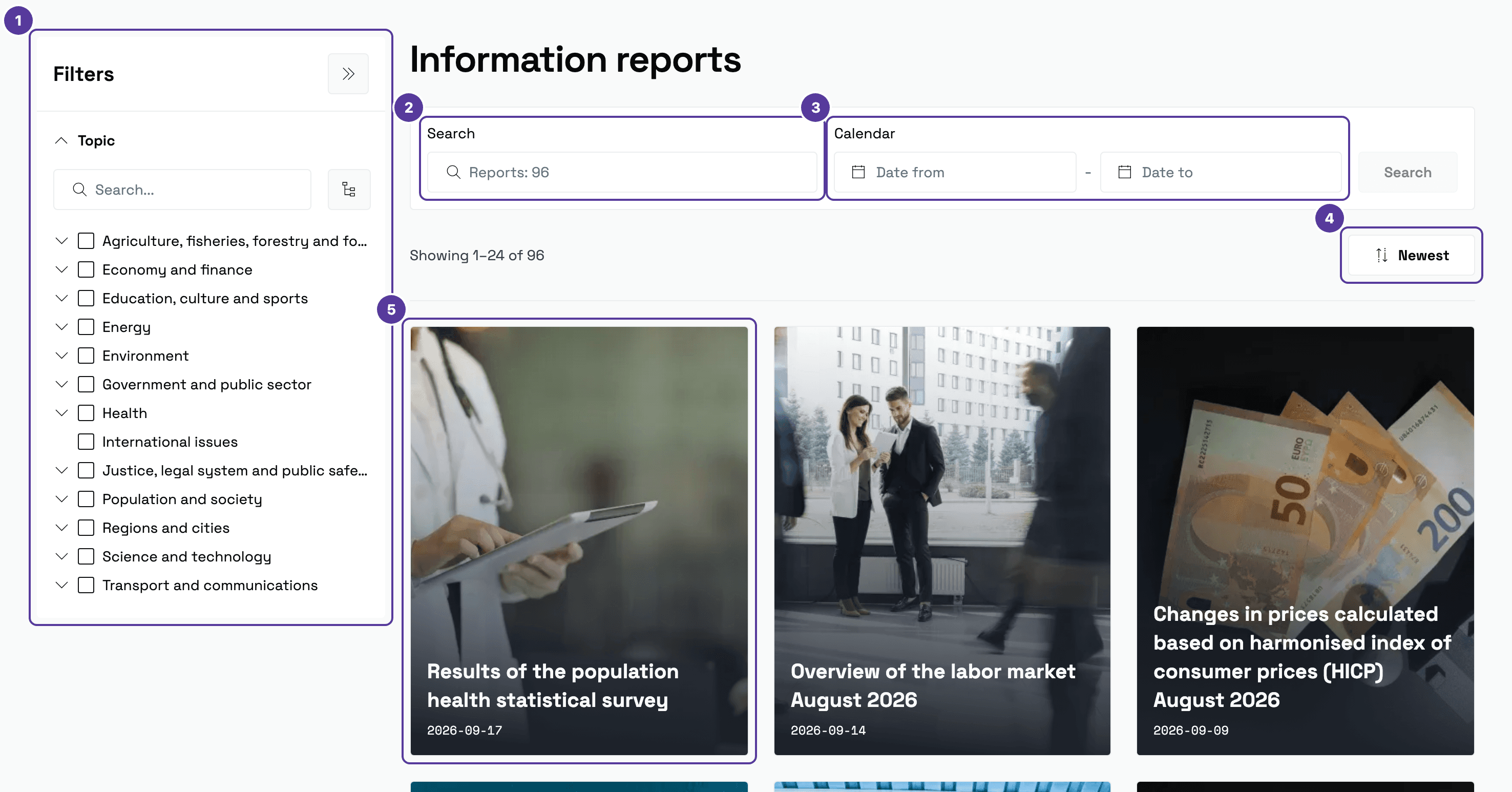Click the Search button beside the calendar
This screenshot has height=792, width=1512.
click(1408, 172)
